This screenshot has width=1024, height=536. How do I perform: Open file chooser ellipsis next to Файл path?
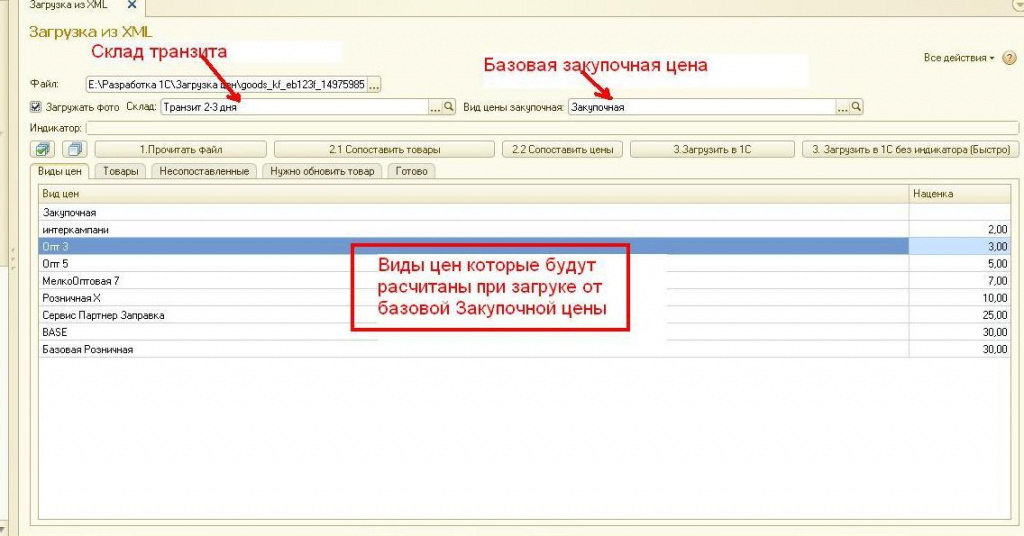tap(374, 85)
